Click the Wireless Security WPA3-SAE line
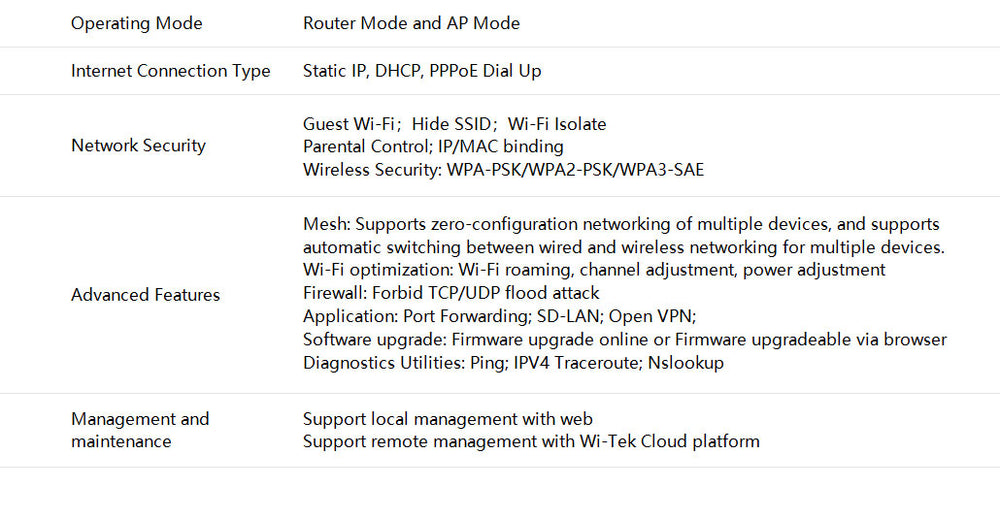1000x519 pixels. click(503, 170)
